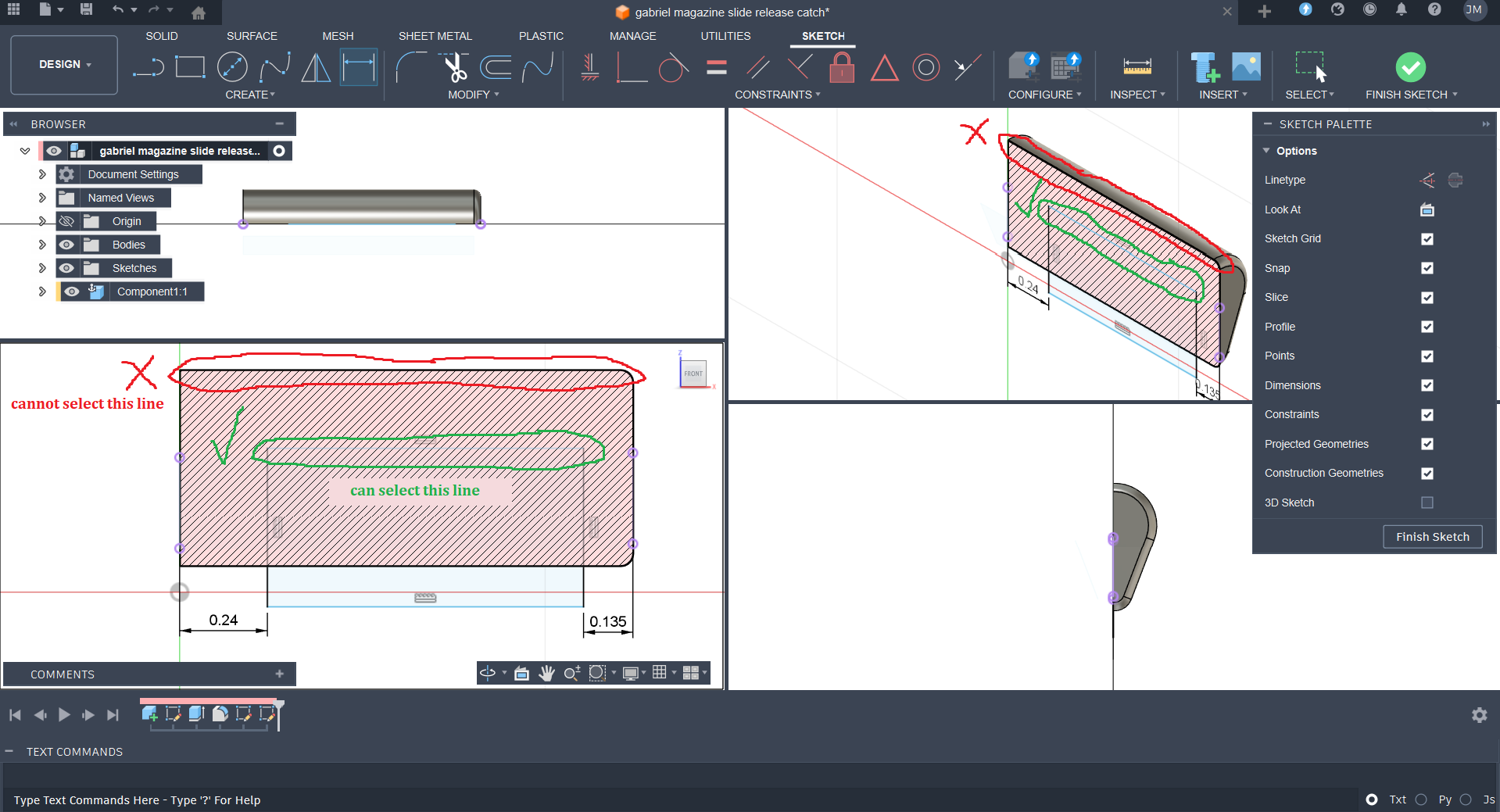Screen dimensions: 1500x812
Task: Switch to the SURFACE tab
Action: pos(252,36)
